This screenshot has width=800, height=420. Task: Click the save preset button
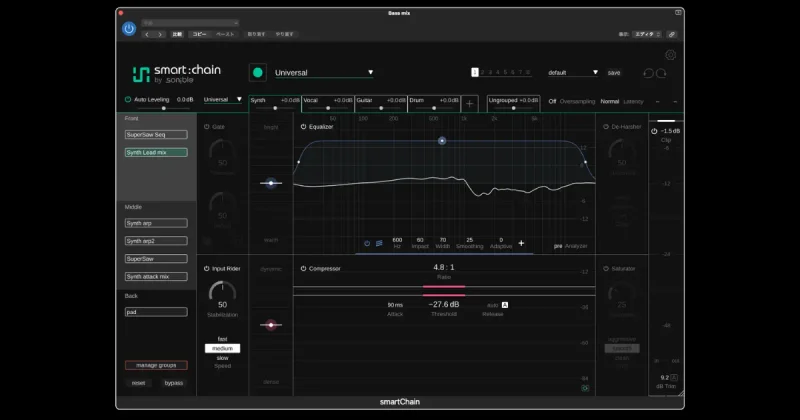614,72
